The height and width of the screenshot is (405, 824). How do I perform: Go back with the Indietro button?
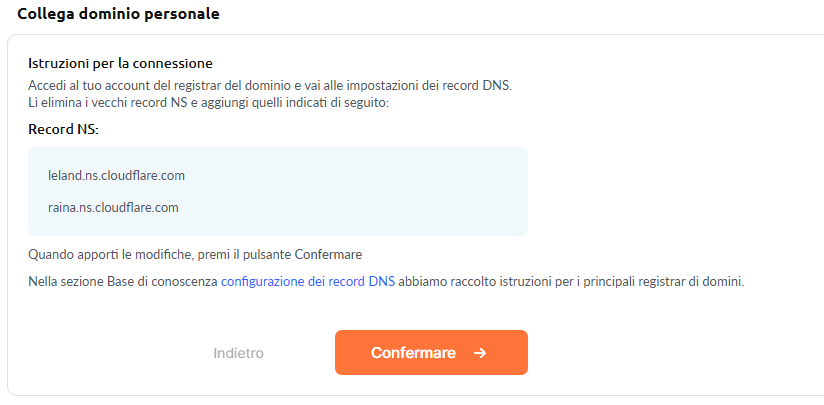(238, 353)
